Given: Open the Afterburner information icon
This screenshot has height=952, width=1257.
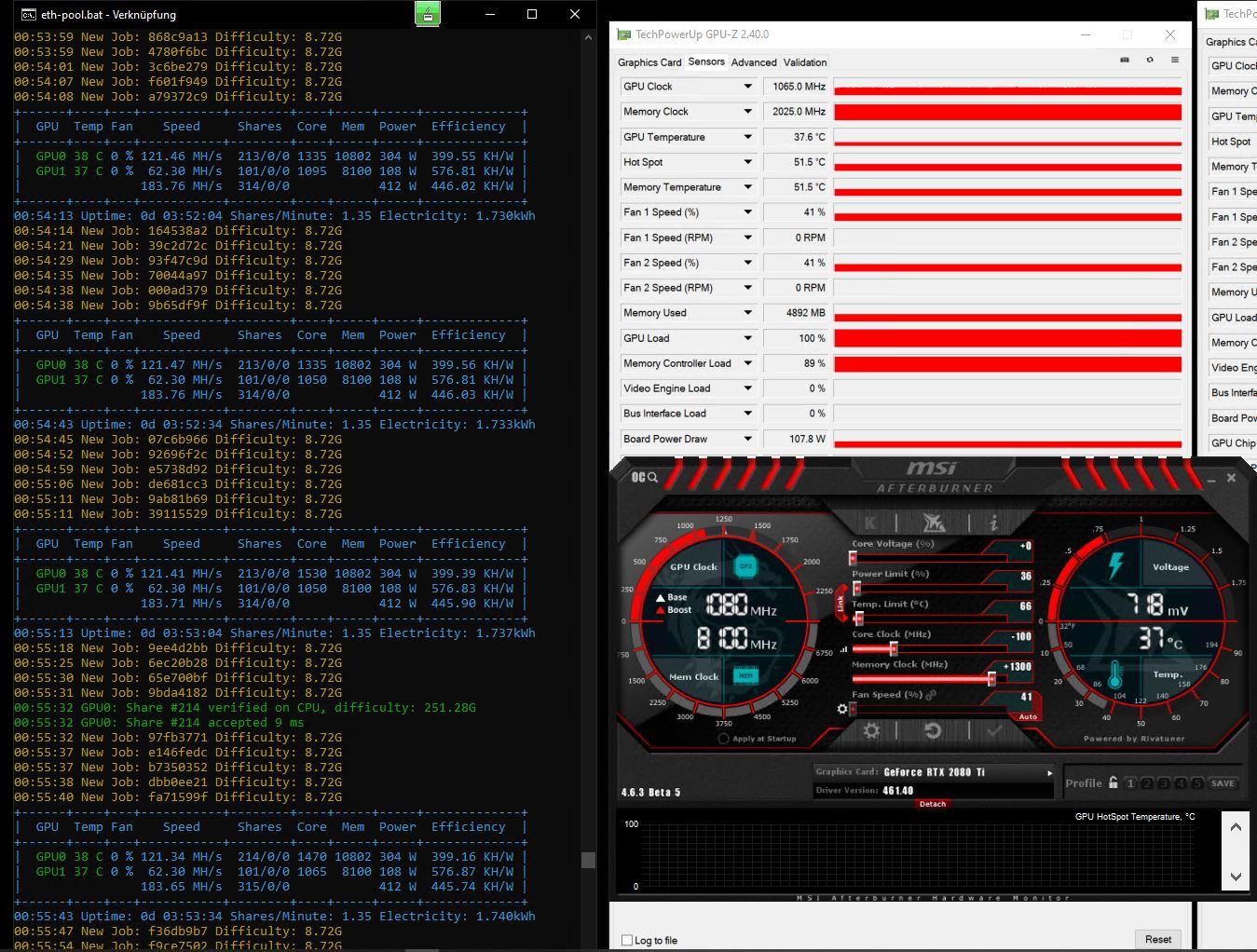Looking at the screenshot, I should click(x=993, y=523).
